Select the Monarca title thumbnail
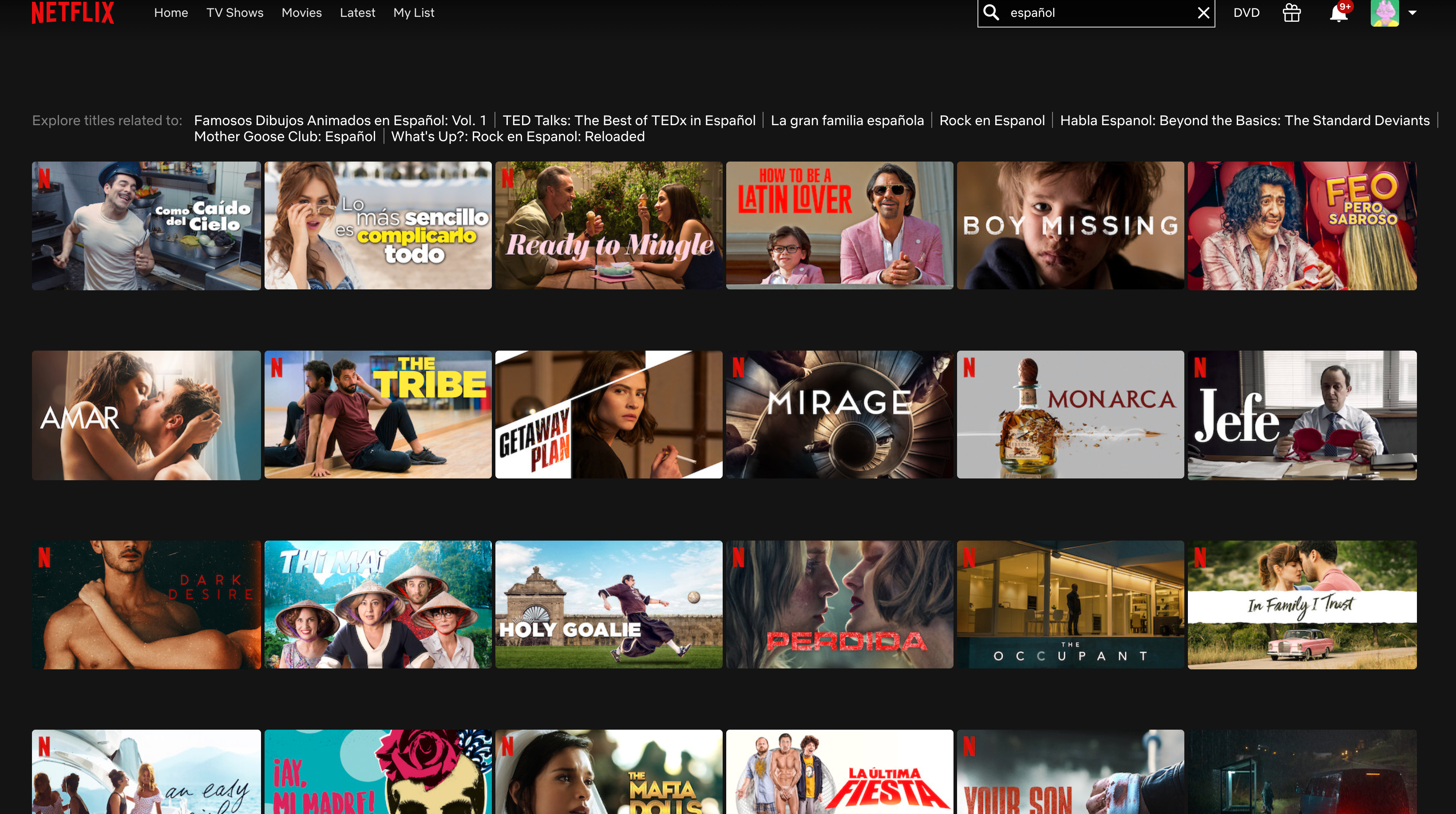1456x814 pixels. pyautogui.click(x=1070, y=415)
